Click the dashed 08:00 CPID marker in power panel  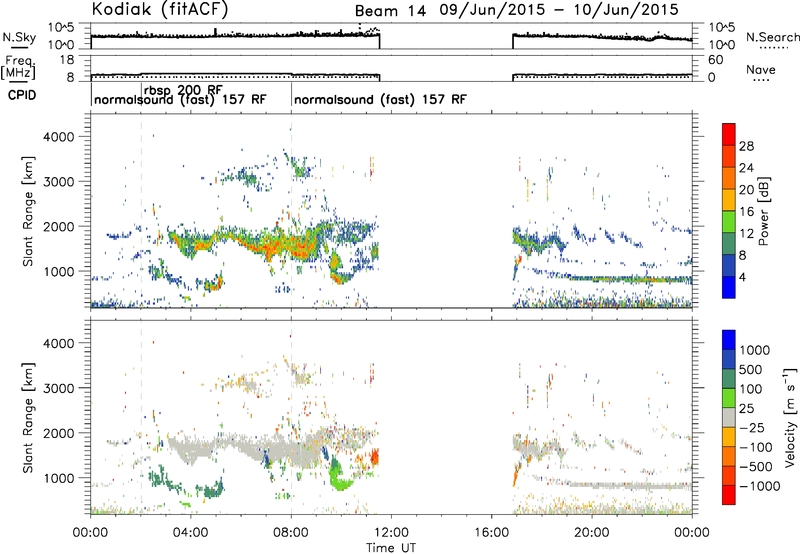[x=291, y=210]
